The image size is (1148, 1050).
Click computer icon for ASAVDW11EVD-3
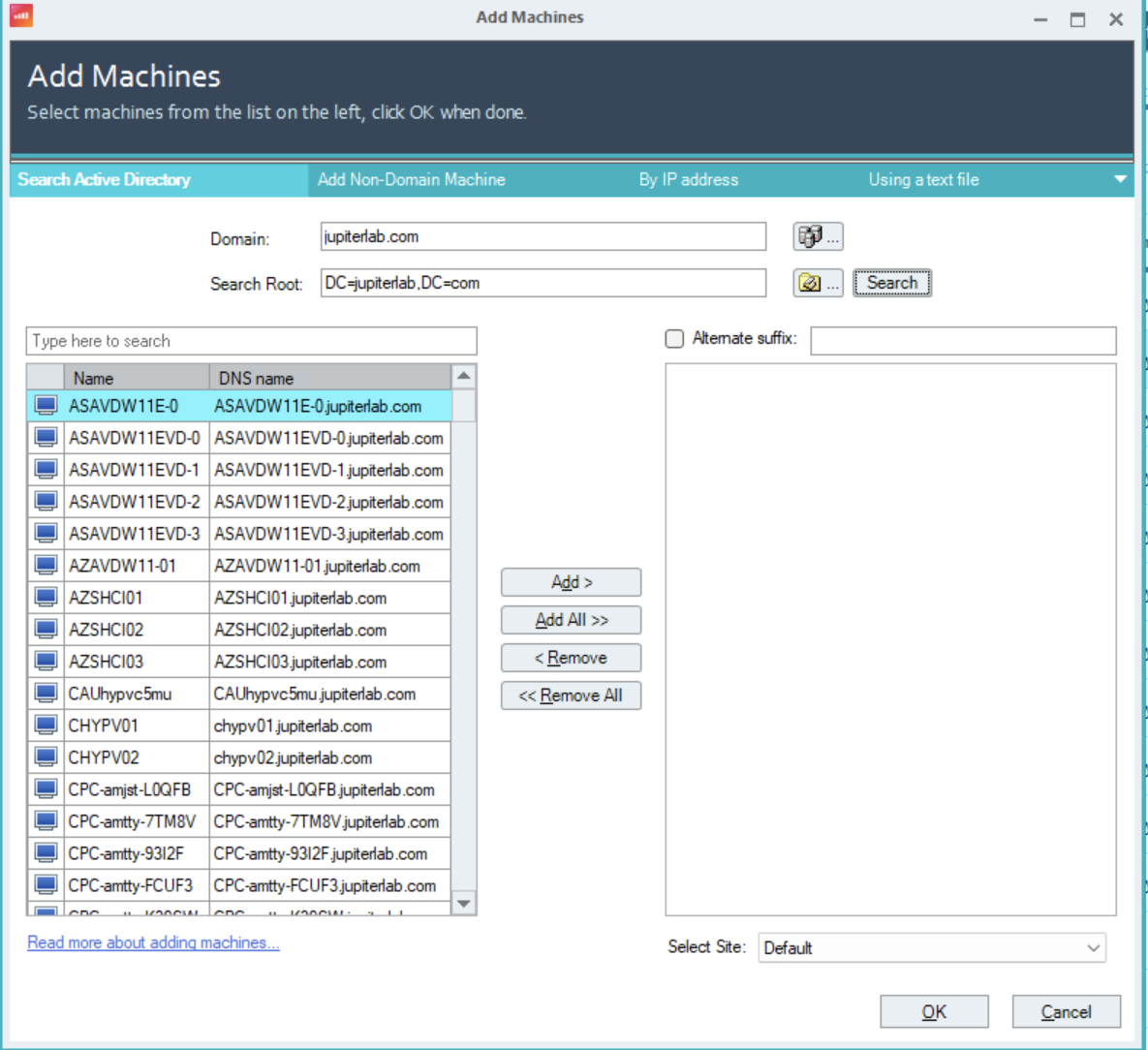coord(47,534)
